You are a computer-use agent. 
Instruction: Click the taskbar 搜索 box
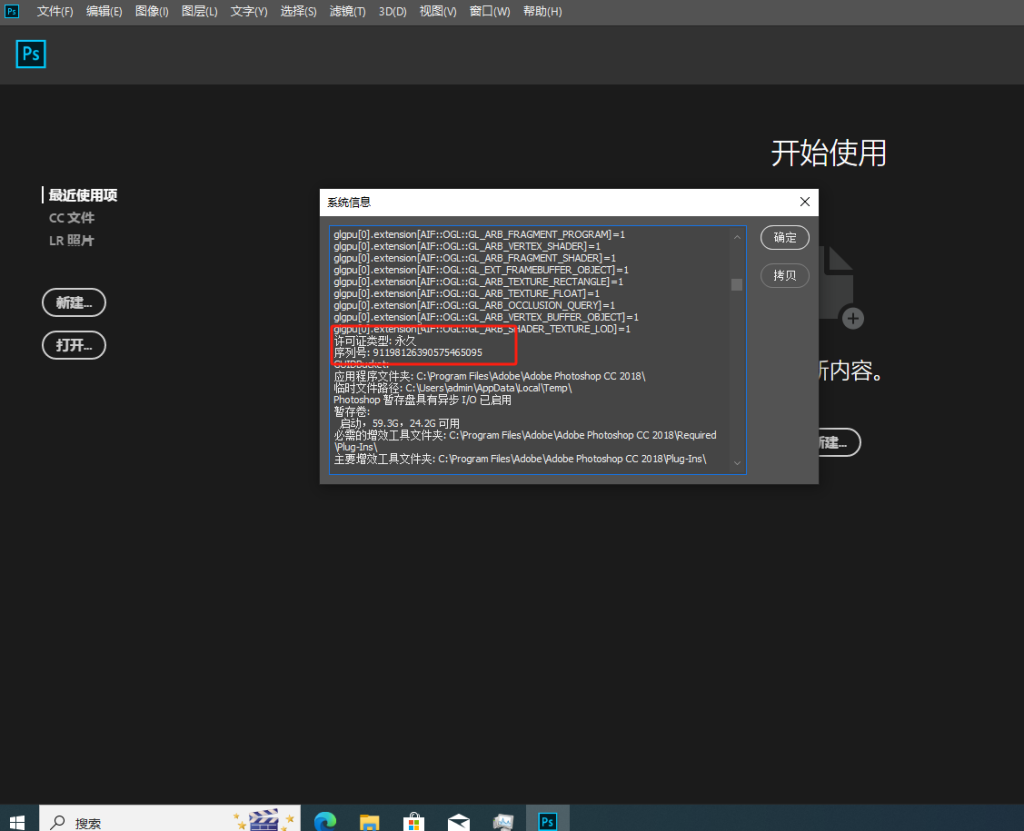[170, 820]
